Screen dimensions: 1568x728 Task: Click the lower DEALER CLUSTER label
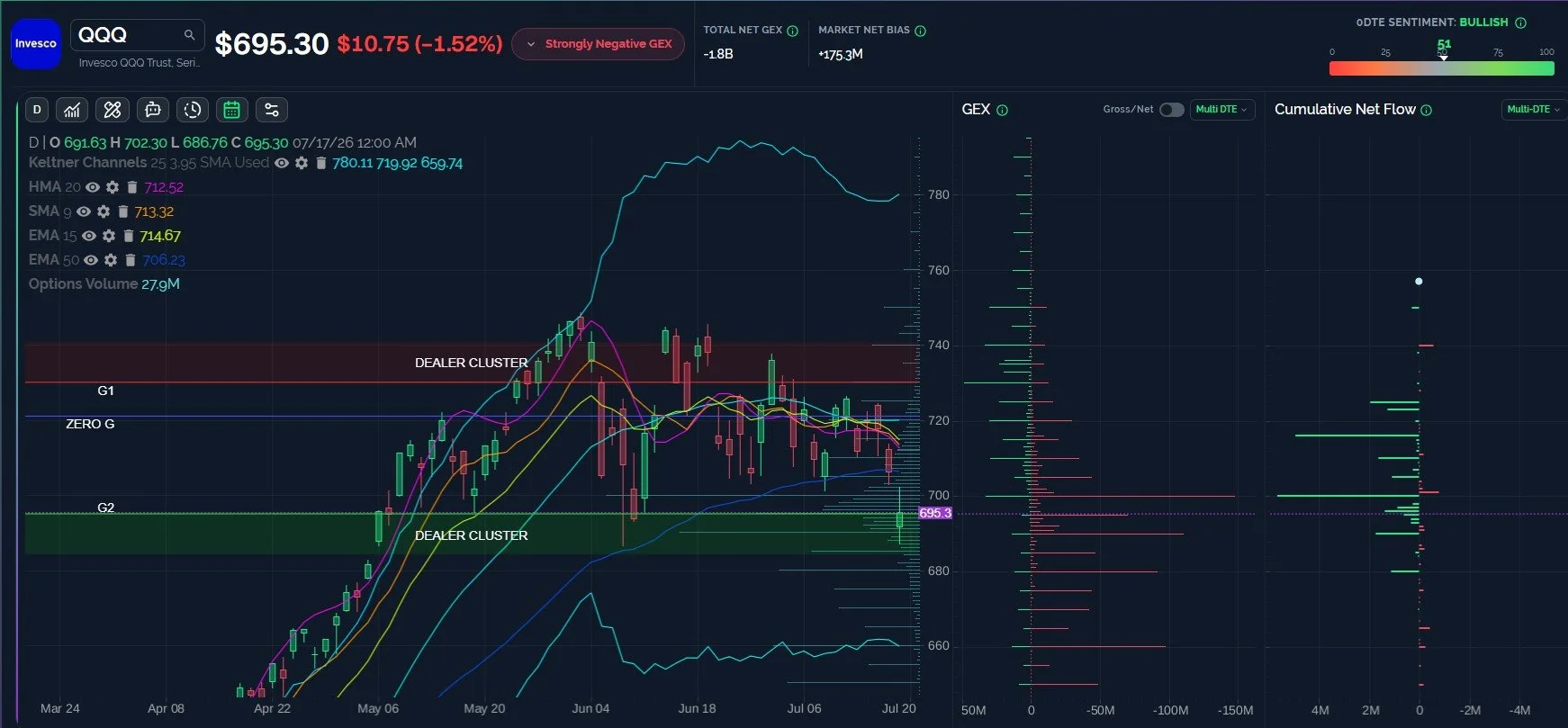(471, 535)
